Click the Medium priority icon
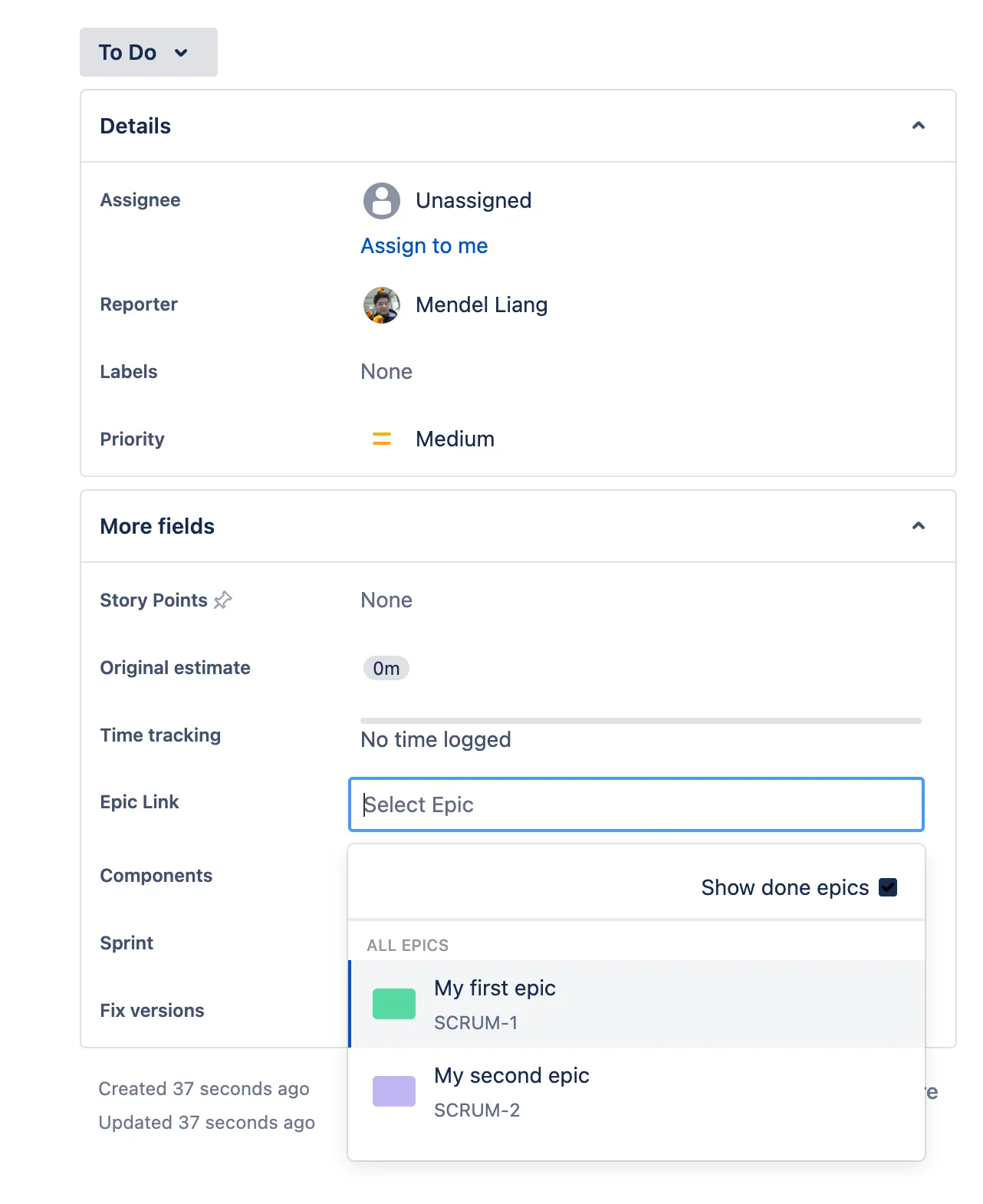Viewport: 983px width, 1204px height. (x=381, y=439)
